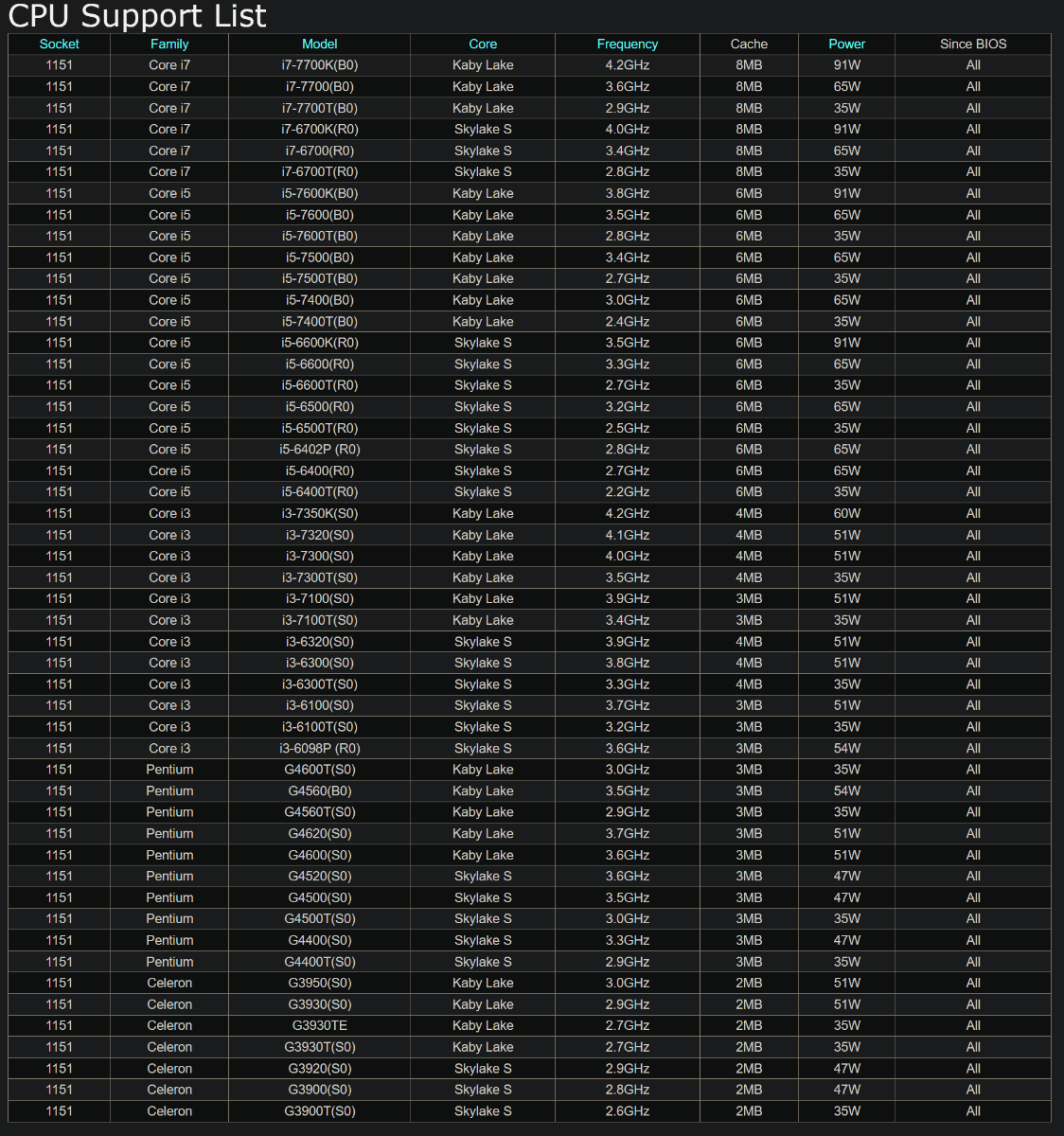
Task: Select the G3930(S0) model cell
Action: [320, 1004]
